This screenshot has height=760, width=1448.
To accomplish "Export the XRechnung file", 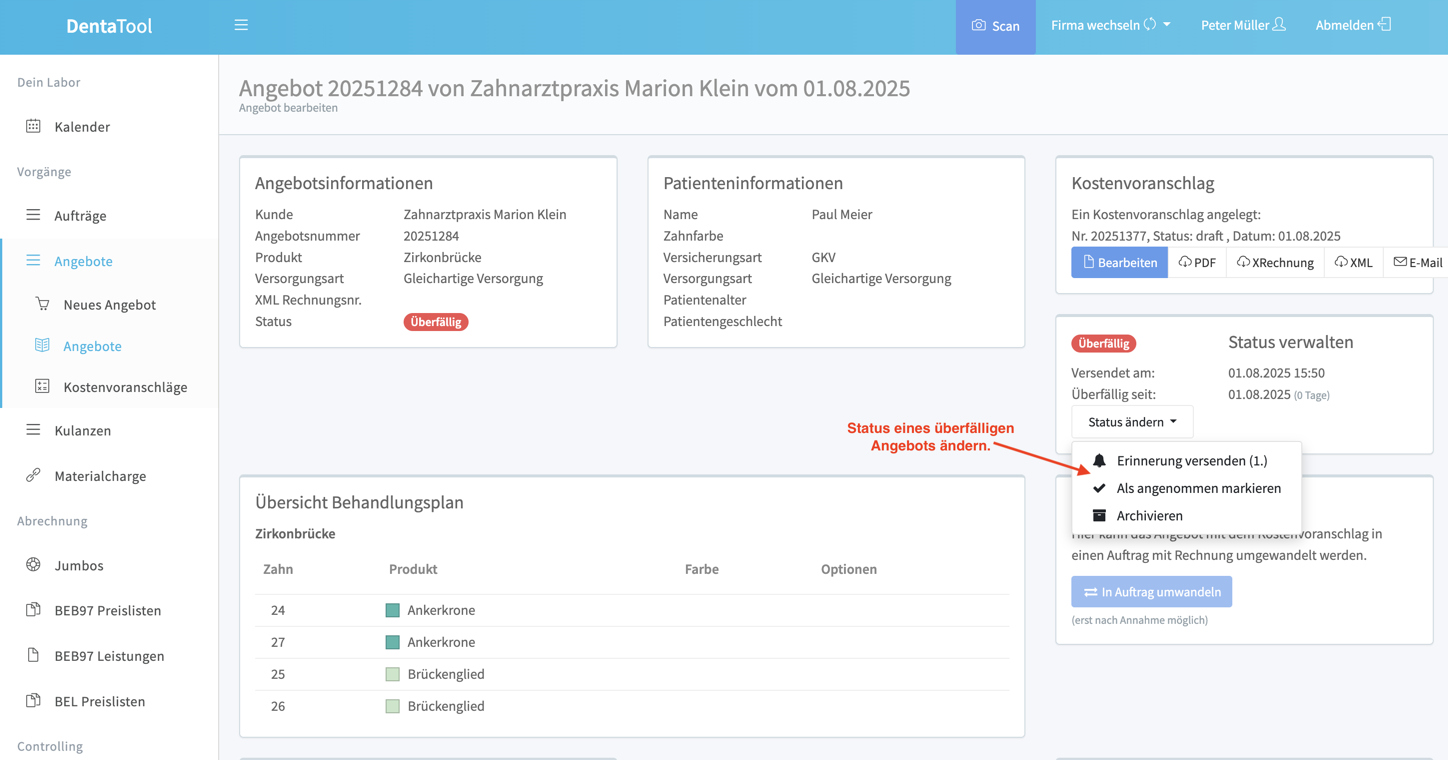I will (1275, 262).
